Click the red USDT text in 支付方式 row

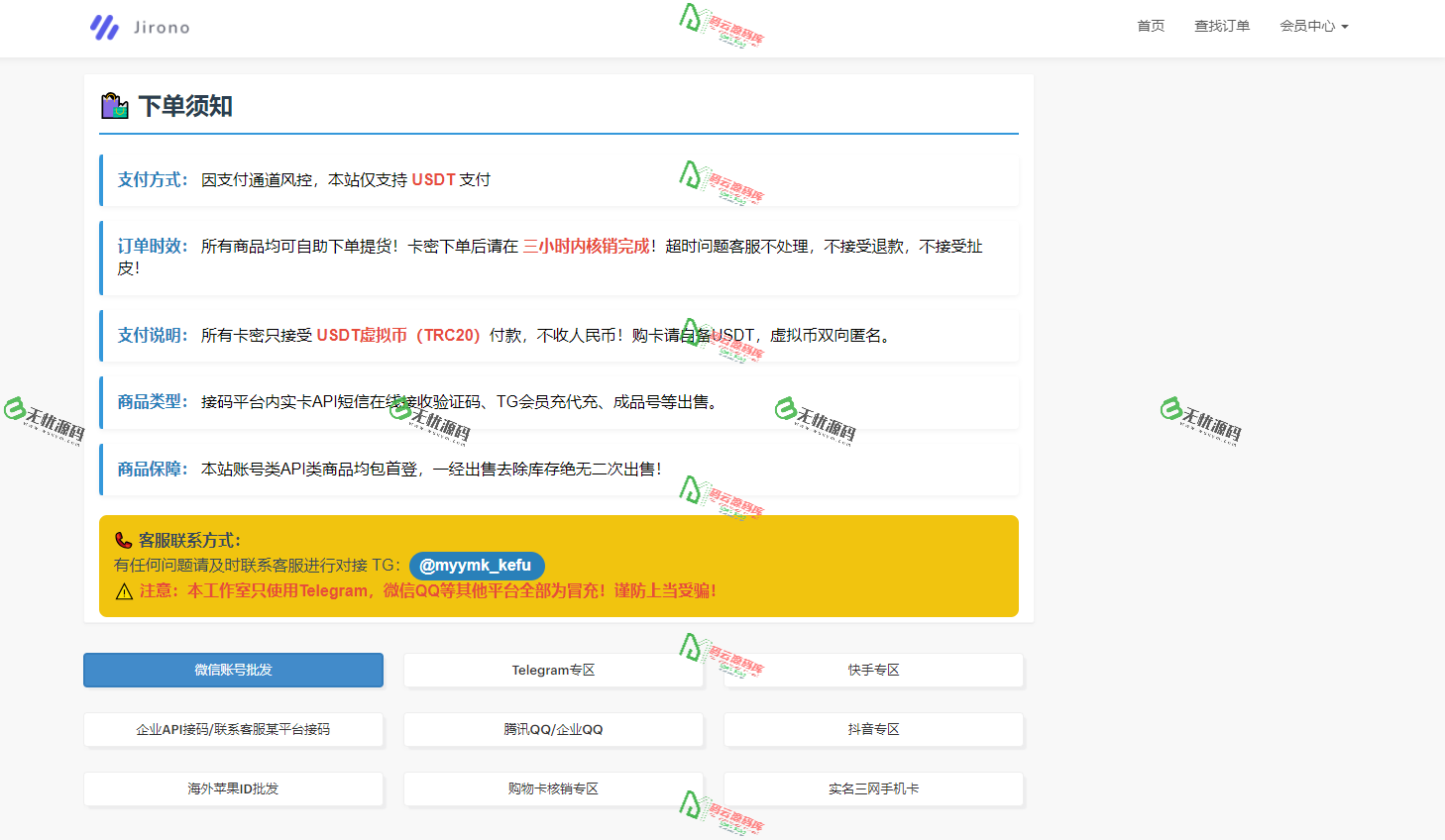tap(435, 179)
